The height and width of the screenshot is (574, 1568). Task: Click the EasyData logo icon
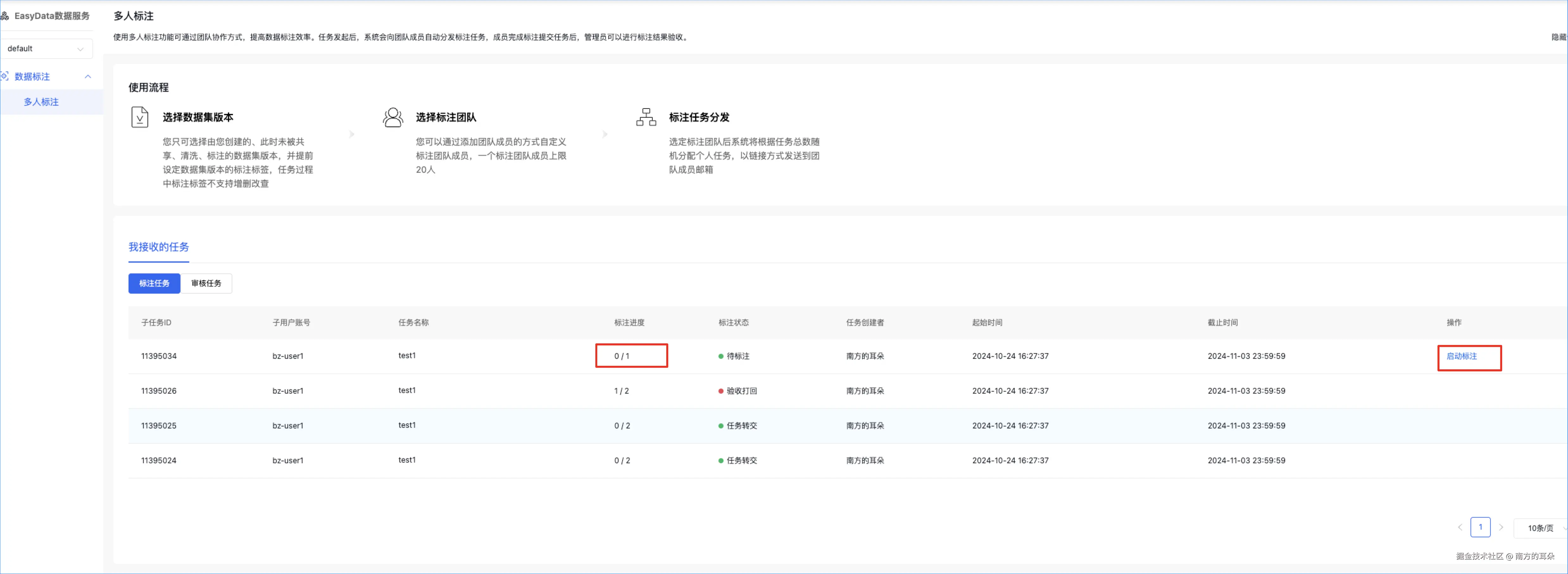pyautogui.click(x=5, y=16)
